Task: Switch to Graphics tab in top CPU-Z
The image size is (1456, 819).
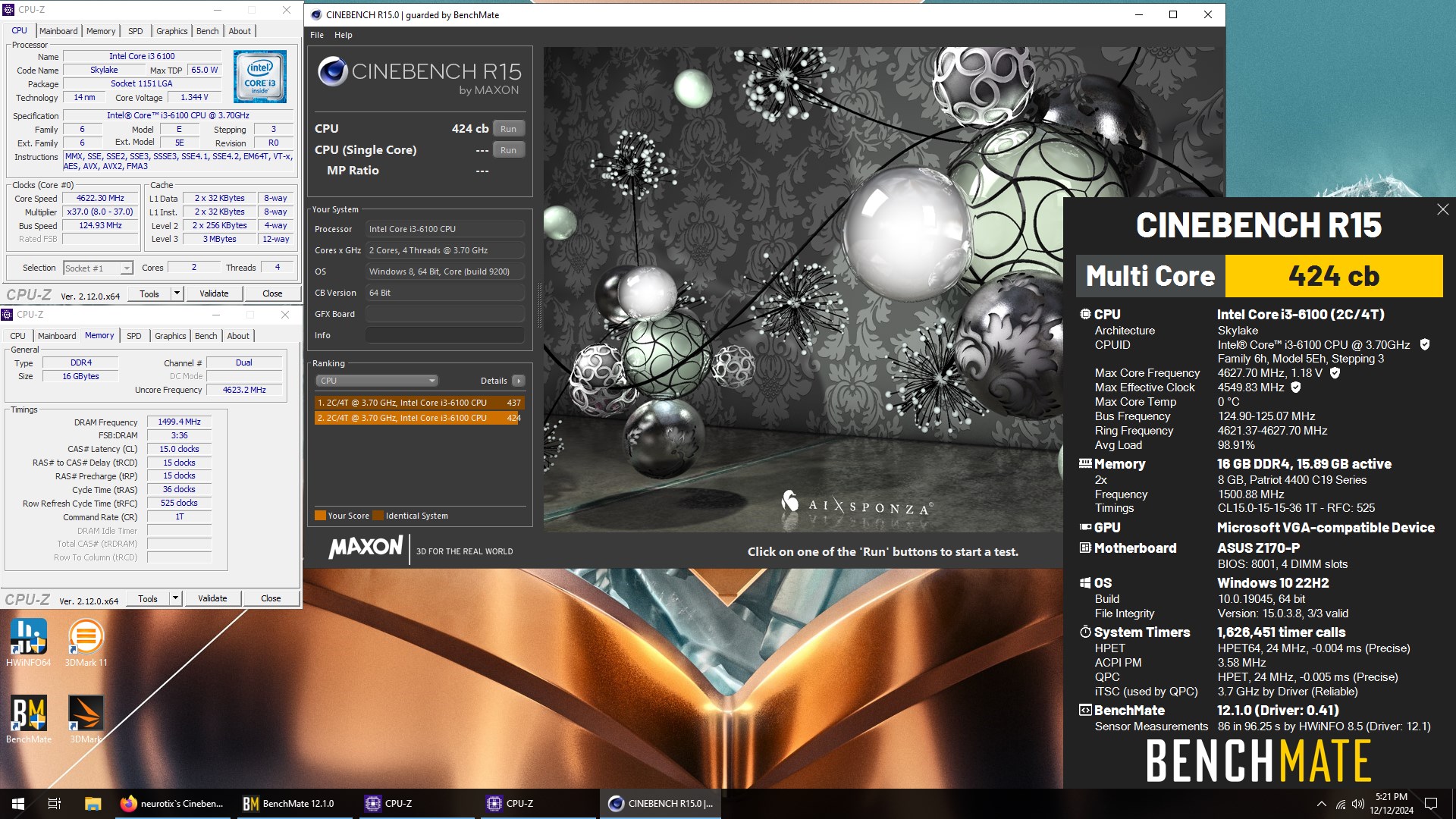Action: [x=171, y=31]
